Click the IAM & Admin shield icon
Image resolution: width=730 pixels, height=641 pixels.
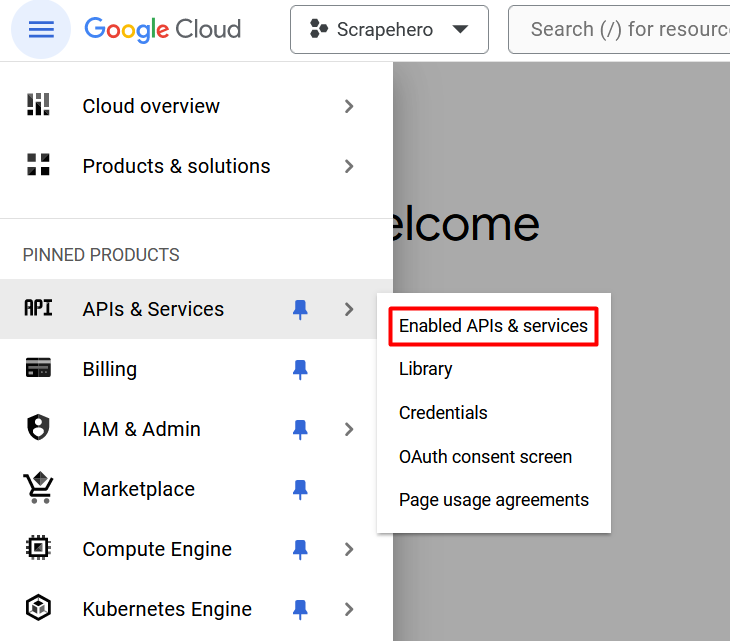(x=38, y=427)
